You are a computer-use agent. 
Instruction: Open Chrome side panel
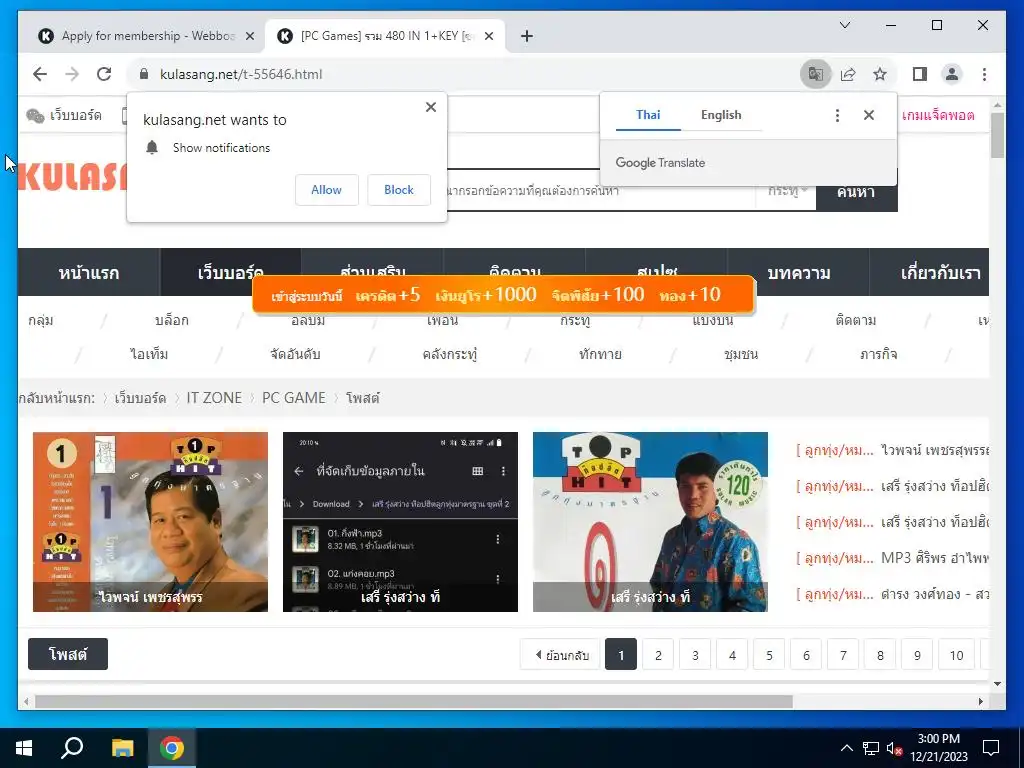pos(920,74)
